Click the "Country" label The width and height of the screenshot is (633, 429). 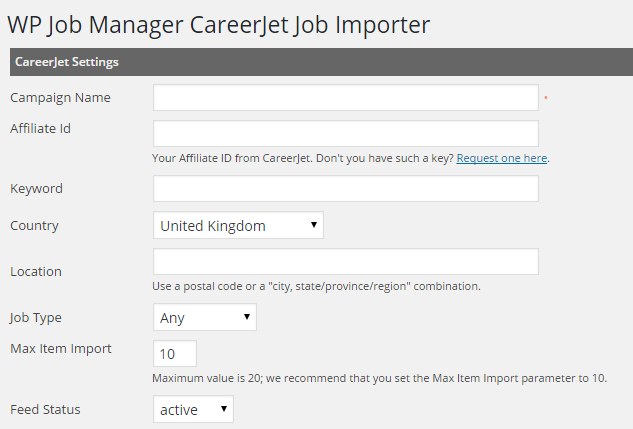tap(34, 226)
